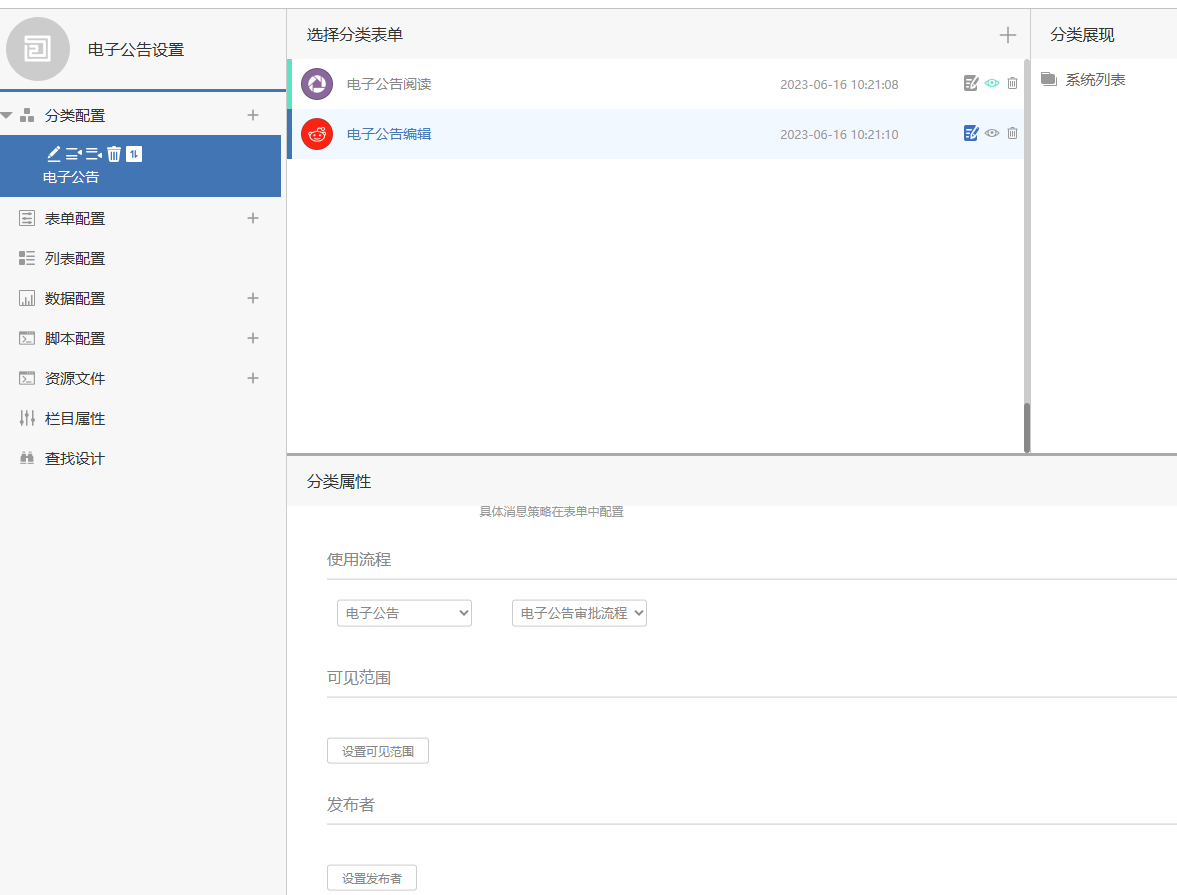The image size is (1177, 895).
Task: Click the 设置可见范围 button
Action: pyautogui.click(x=377, y=751)
